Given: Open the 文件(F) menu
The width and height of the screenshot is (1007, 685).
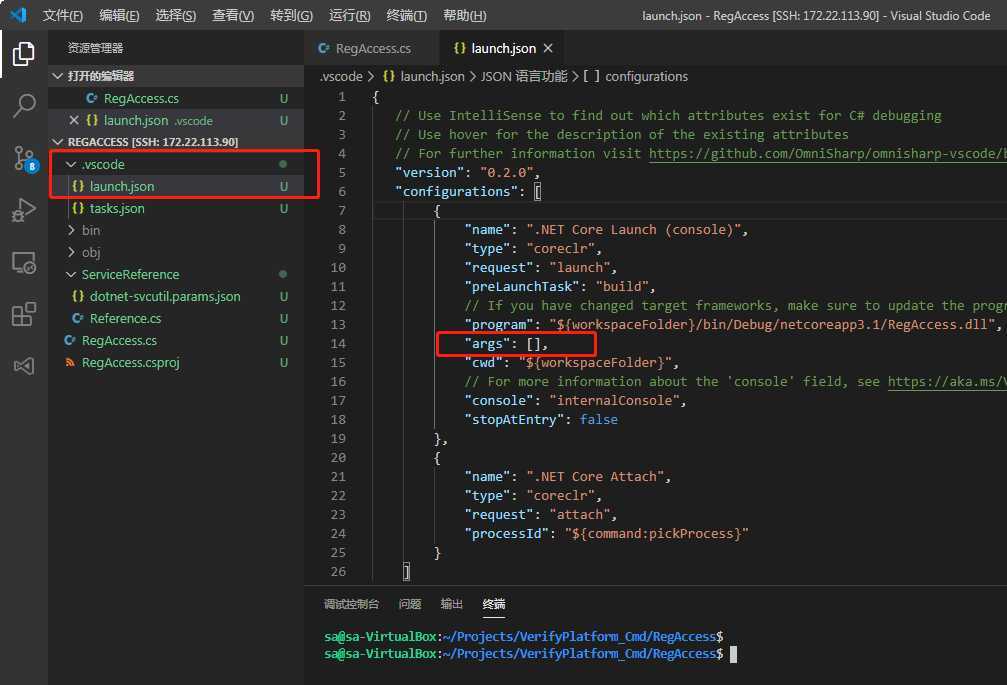Looking at the screenshot, I should coord(62,15).
